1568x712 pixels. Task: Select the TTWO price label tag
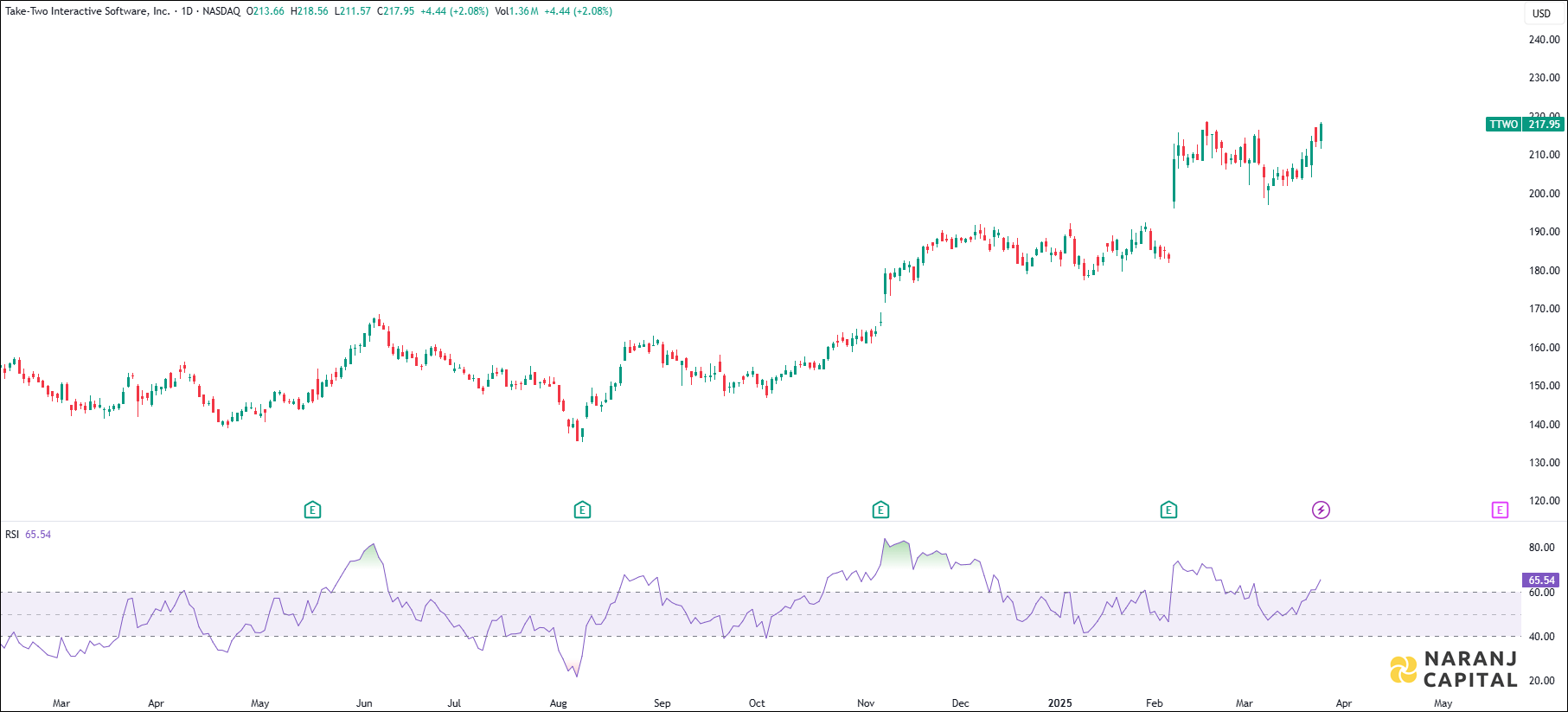coord(1503,125)
